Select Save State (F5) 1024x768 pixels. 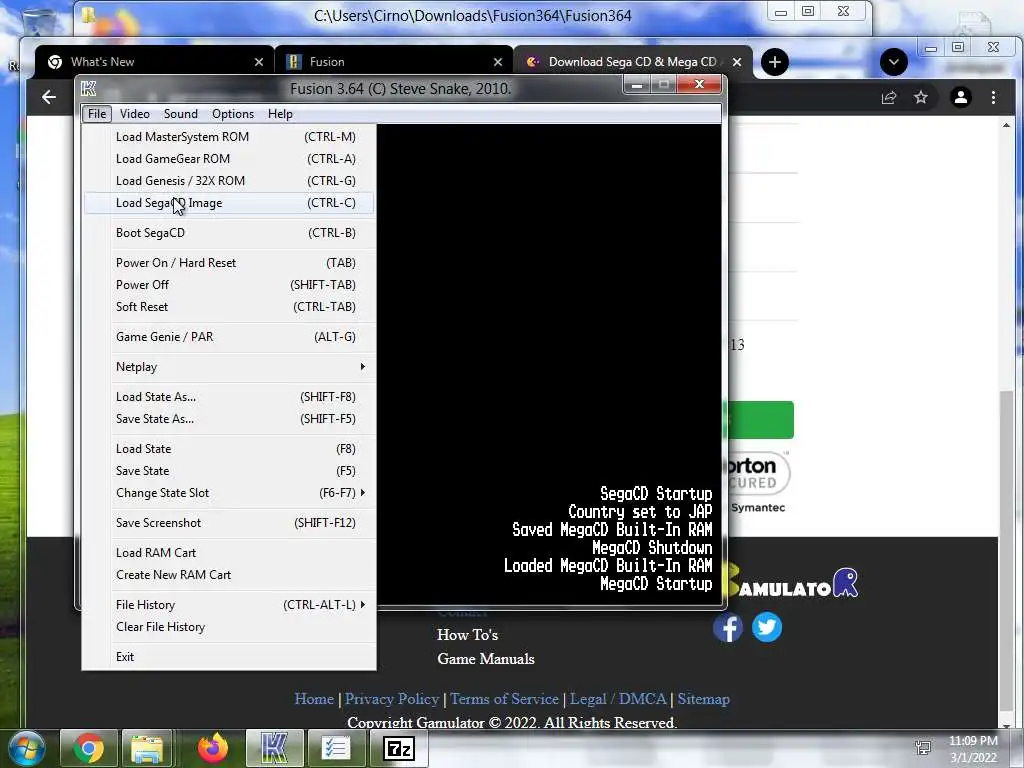229,471
